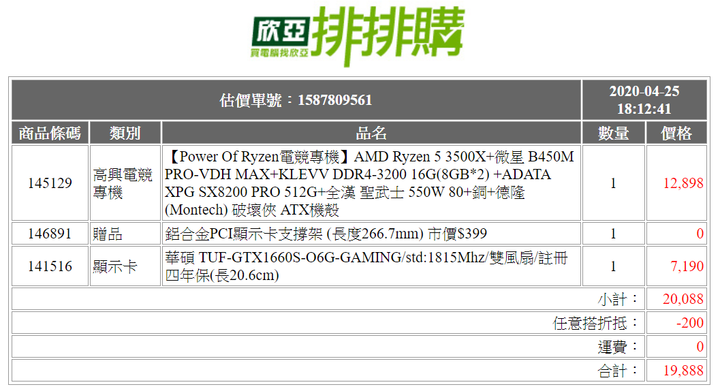Click the 數量 column header
This screenshot has height=389, width=720.
pyautogui.click(x=613, y=133)
